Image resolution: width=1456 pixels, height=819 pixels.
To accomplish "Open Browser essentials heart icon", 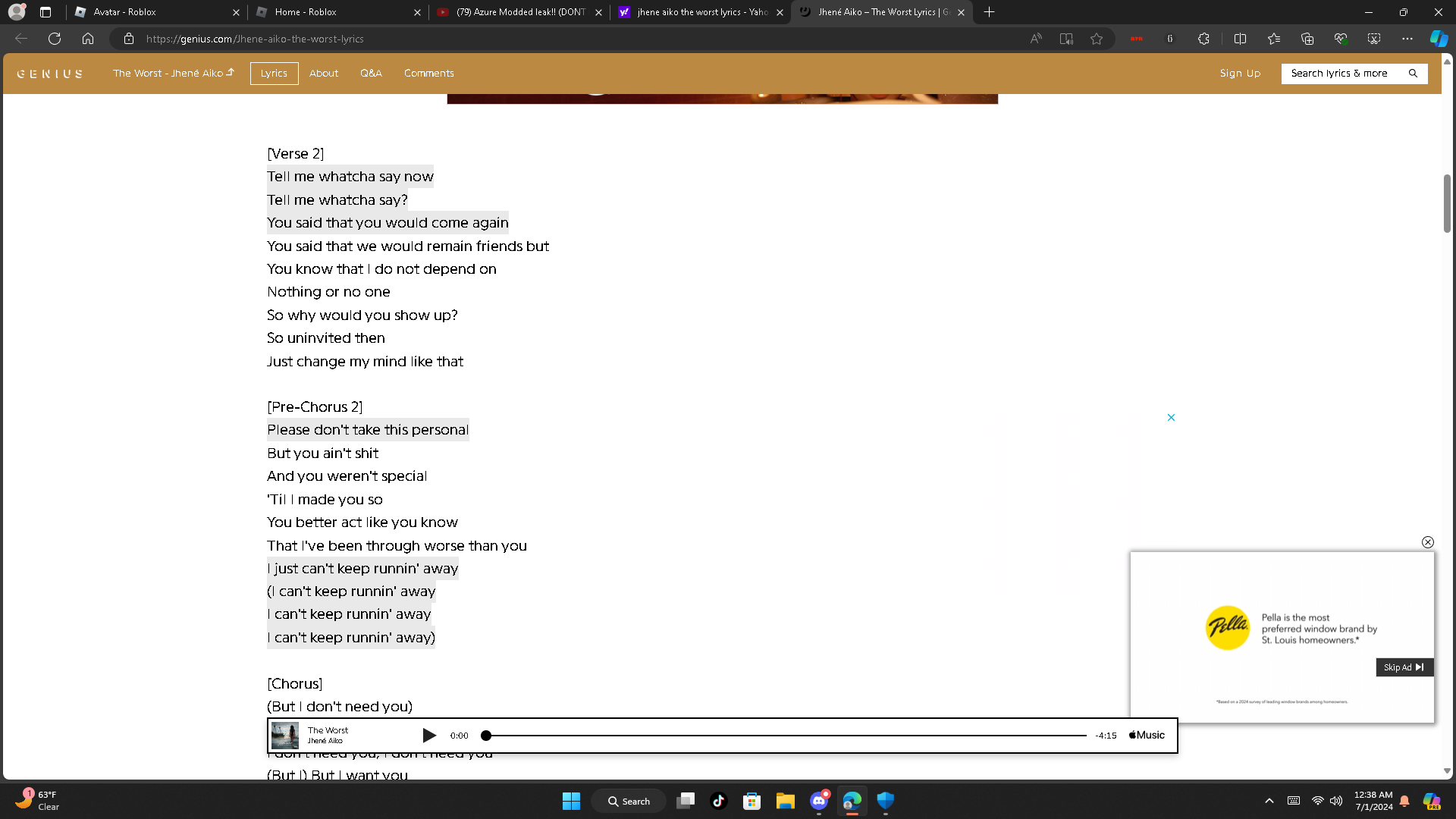I will 1341,39.
